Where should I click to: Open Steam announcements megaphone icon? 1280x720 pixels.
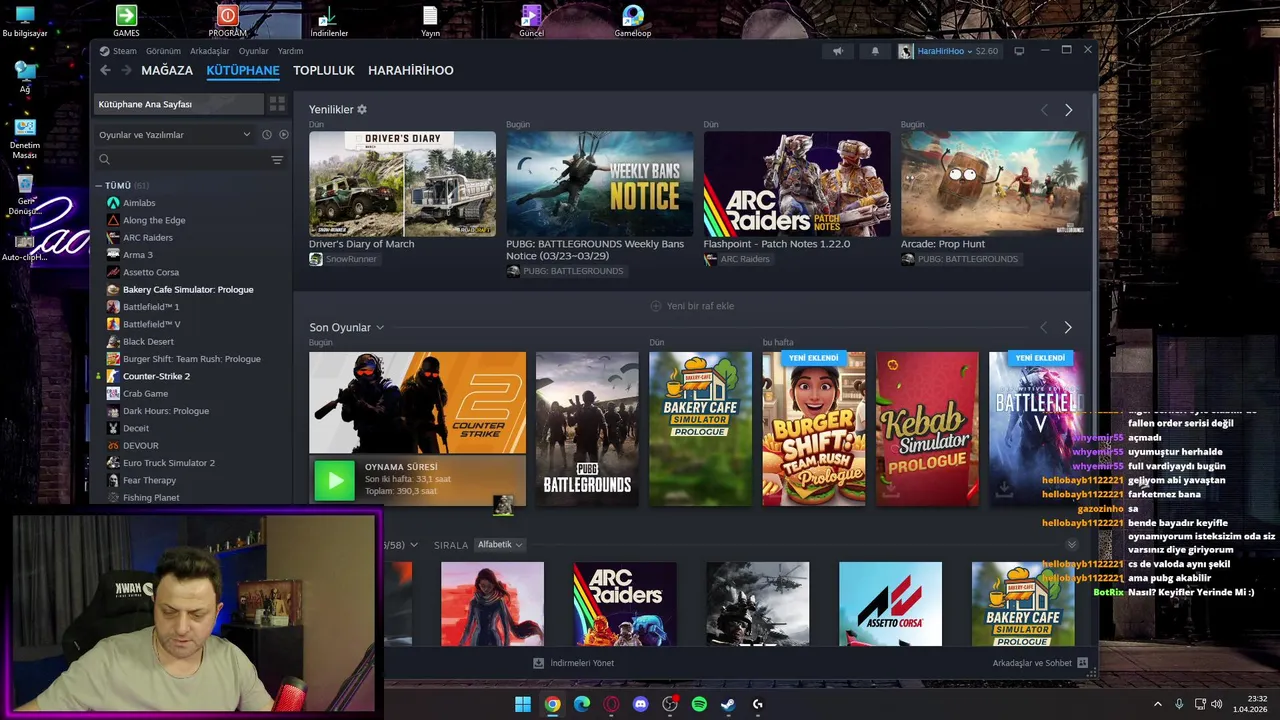[838, 51]
